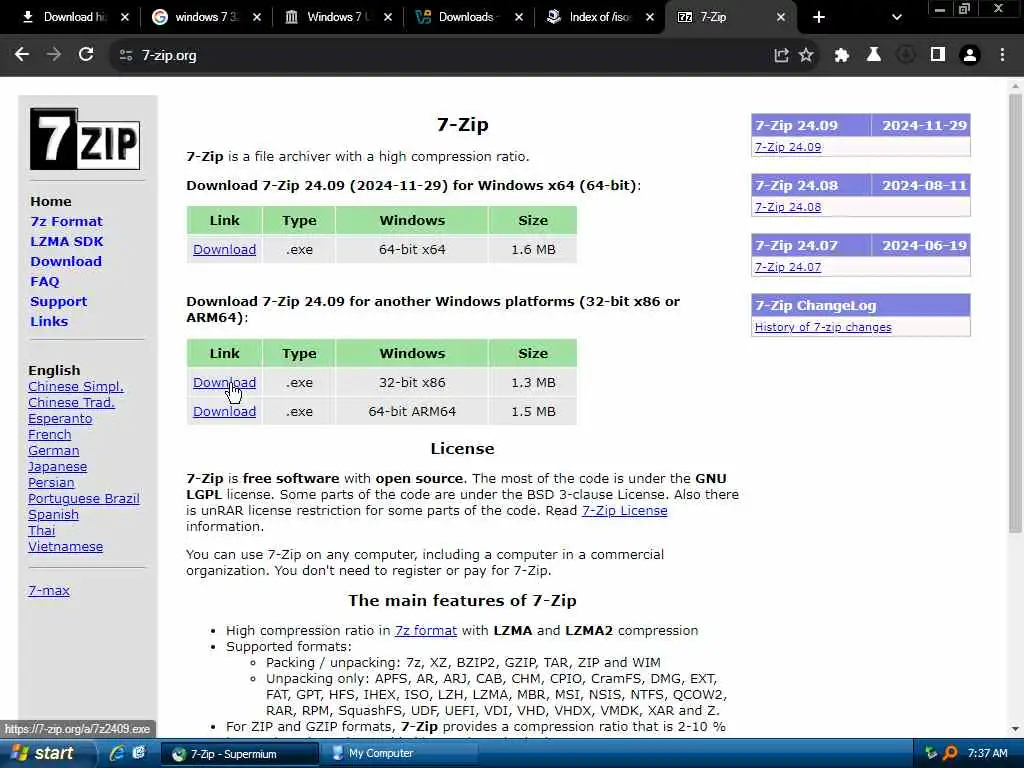Open the LZMA SDK sidebar link
The height and width of the screenshot is (768, 1024).
67,242
